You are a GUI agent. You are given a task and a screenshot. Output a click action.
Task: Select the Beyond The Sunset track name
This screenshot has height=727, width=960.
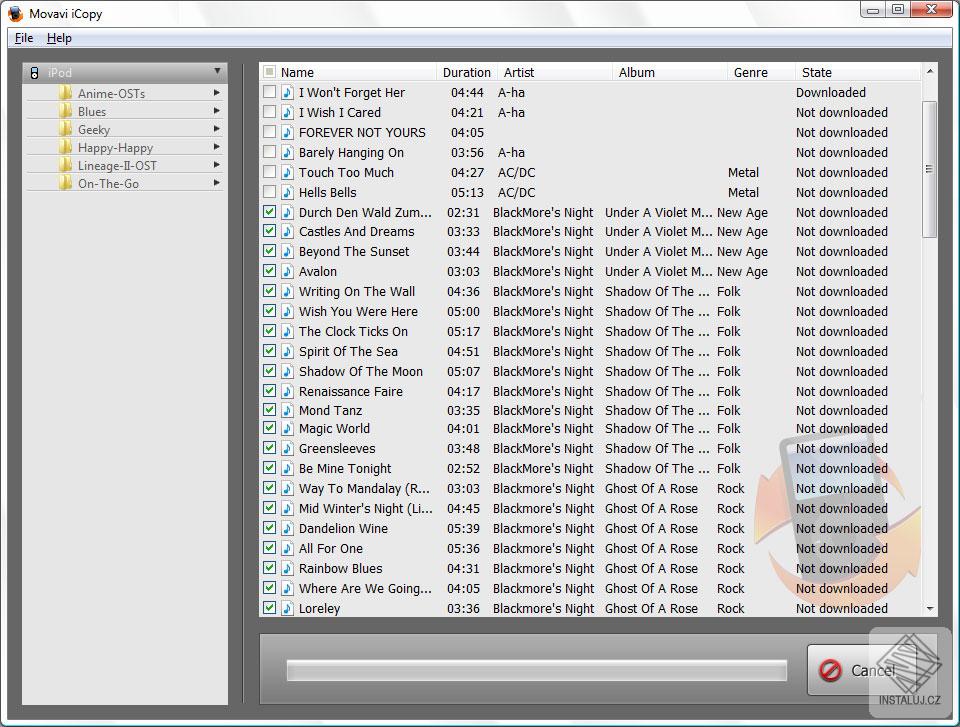click(x=354, y=252)
